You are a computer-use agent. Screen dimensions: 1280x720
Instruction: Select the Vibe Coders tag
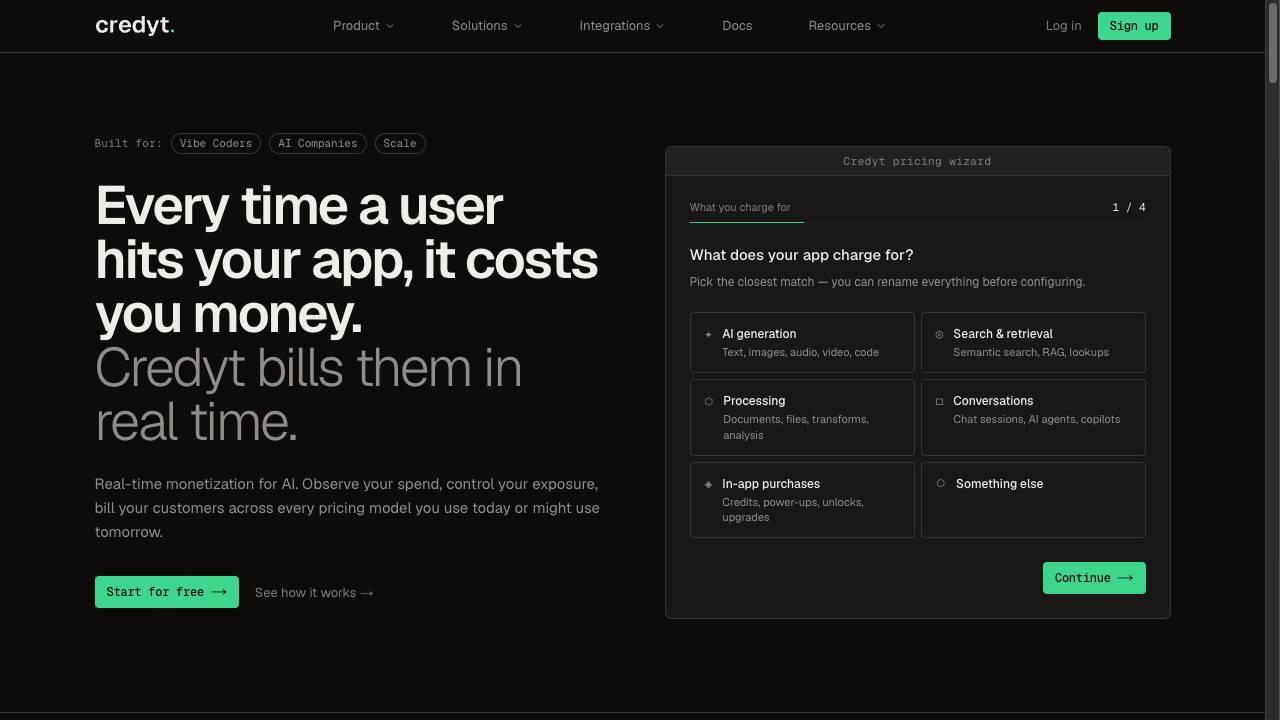click(216, 144)
